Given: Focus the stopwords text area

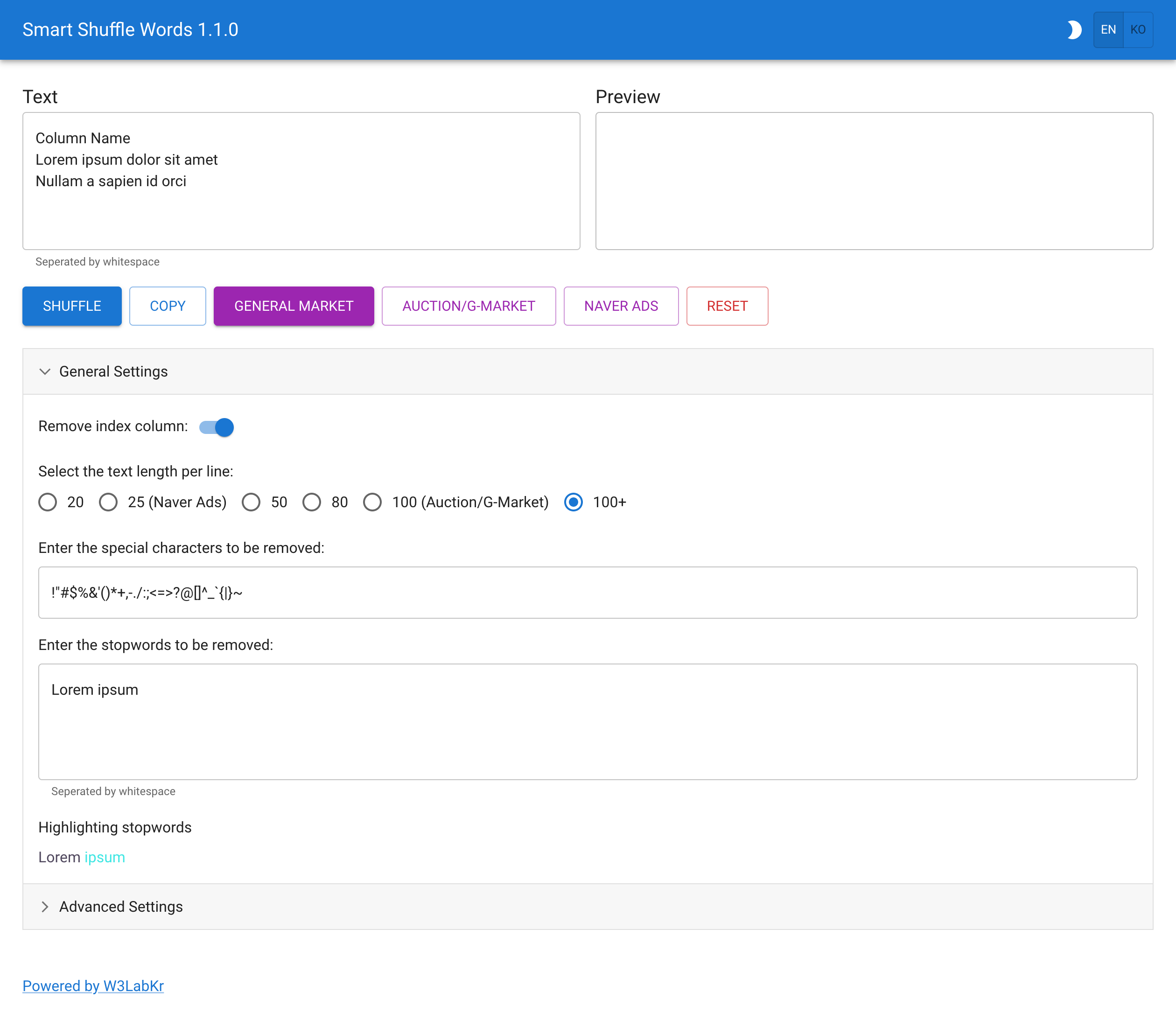Looking at the screenshot, I should click(x=588, y=721).
